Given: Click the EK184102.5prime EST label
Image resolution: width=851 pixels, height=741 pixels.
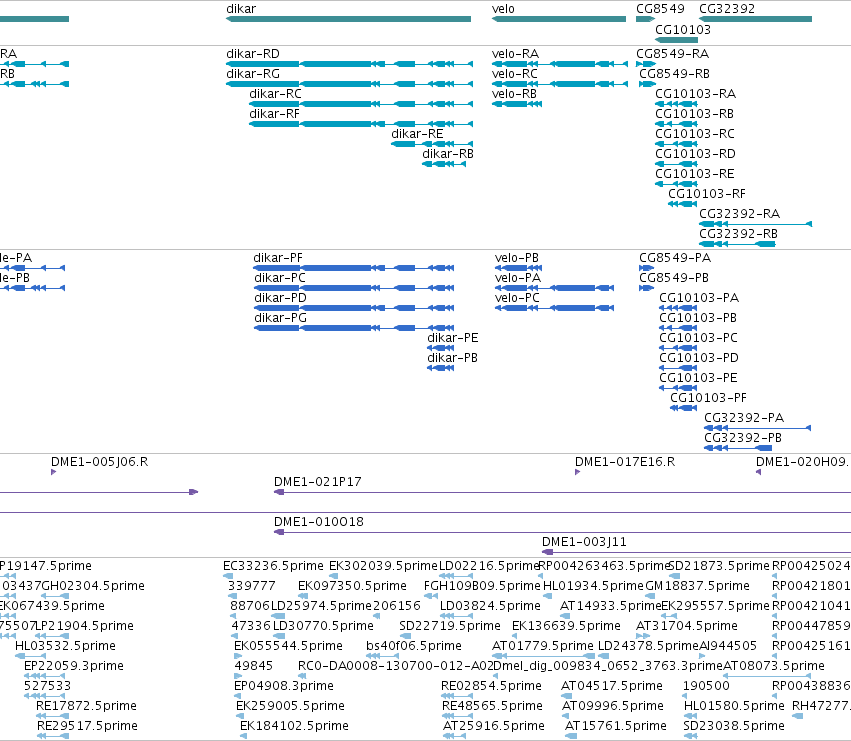Looking at the screenshot, I should click(x=294, y=726).
